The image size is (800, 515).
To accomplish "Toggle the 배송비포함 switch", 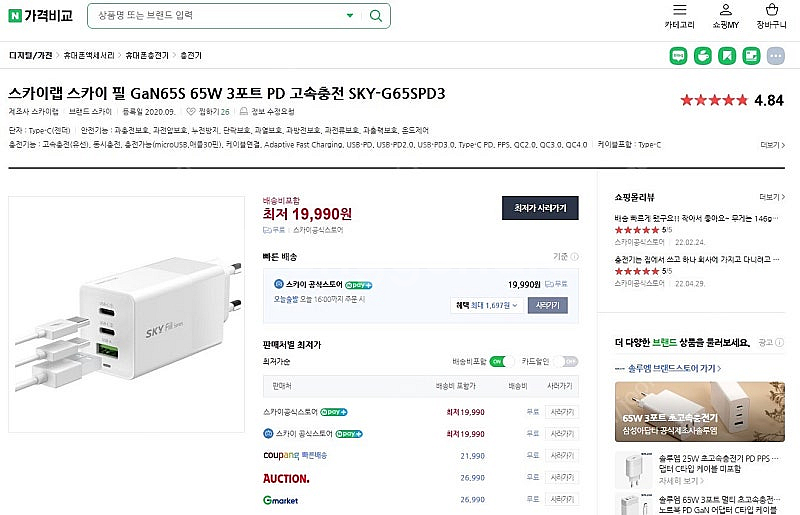I will pos(501,361).
